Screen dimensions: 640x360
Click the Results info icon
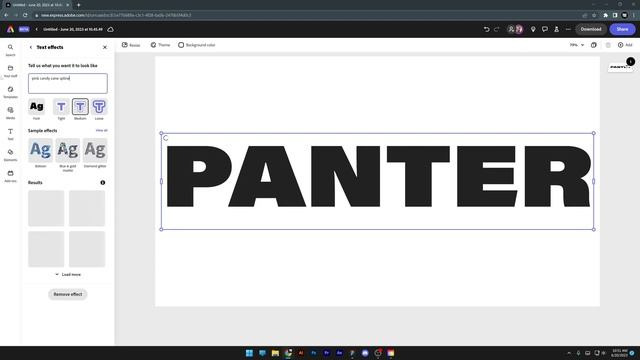click(103, 182)
